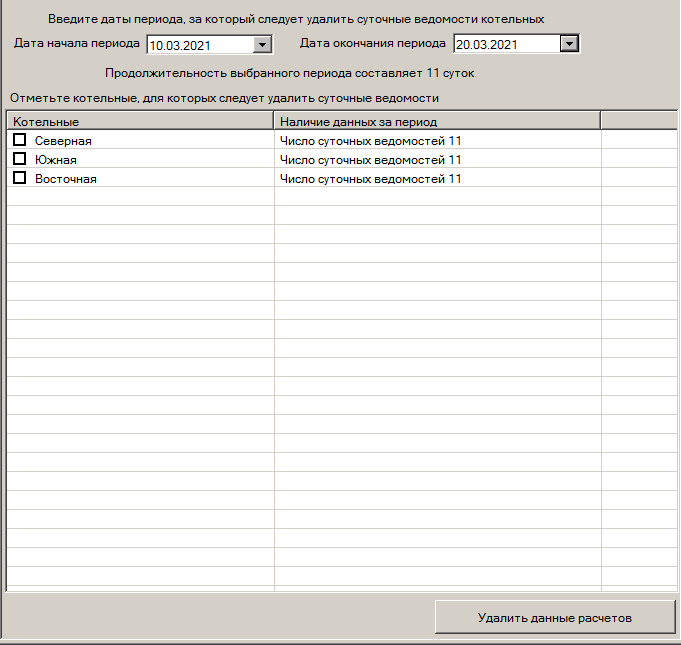Screen dimensions: 681x645
Task: Click the data count cell for Северная
Action: (x=370, y=141)
